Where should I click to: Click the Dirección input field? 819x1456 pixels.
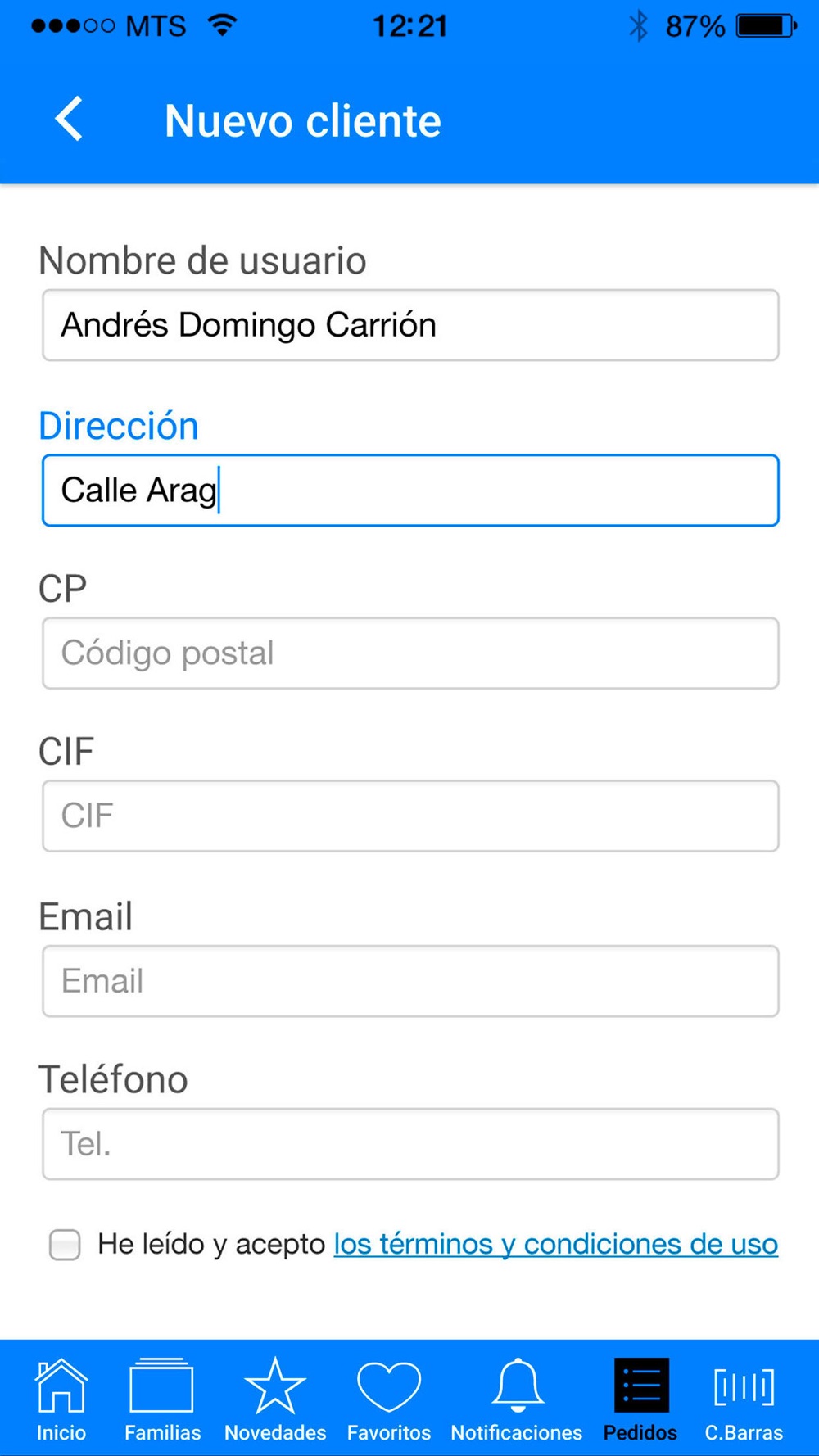point(409,491)
